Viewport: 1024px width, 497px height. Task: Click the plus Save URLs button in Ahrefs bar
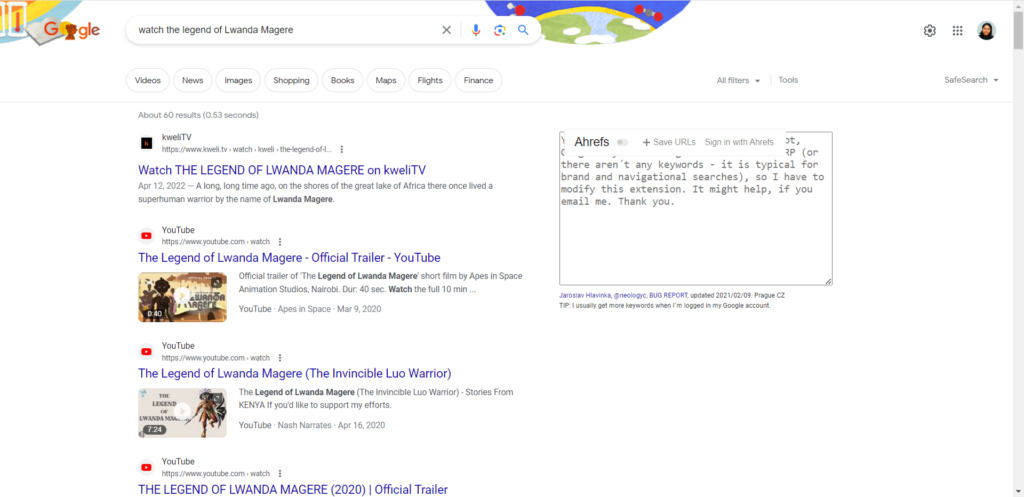pos(669,142)
